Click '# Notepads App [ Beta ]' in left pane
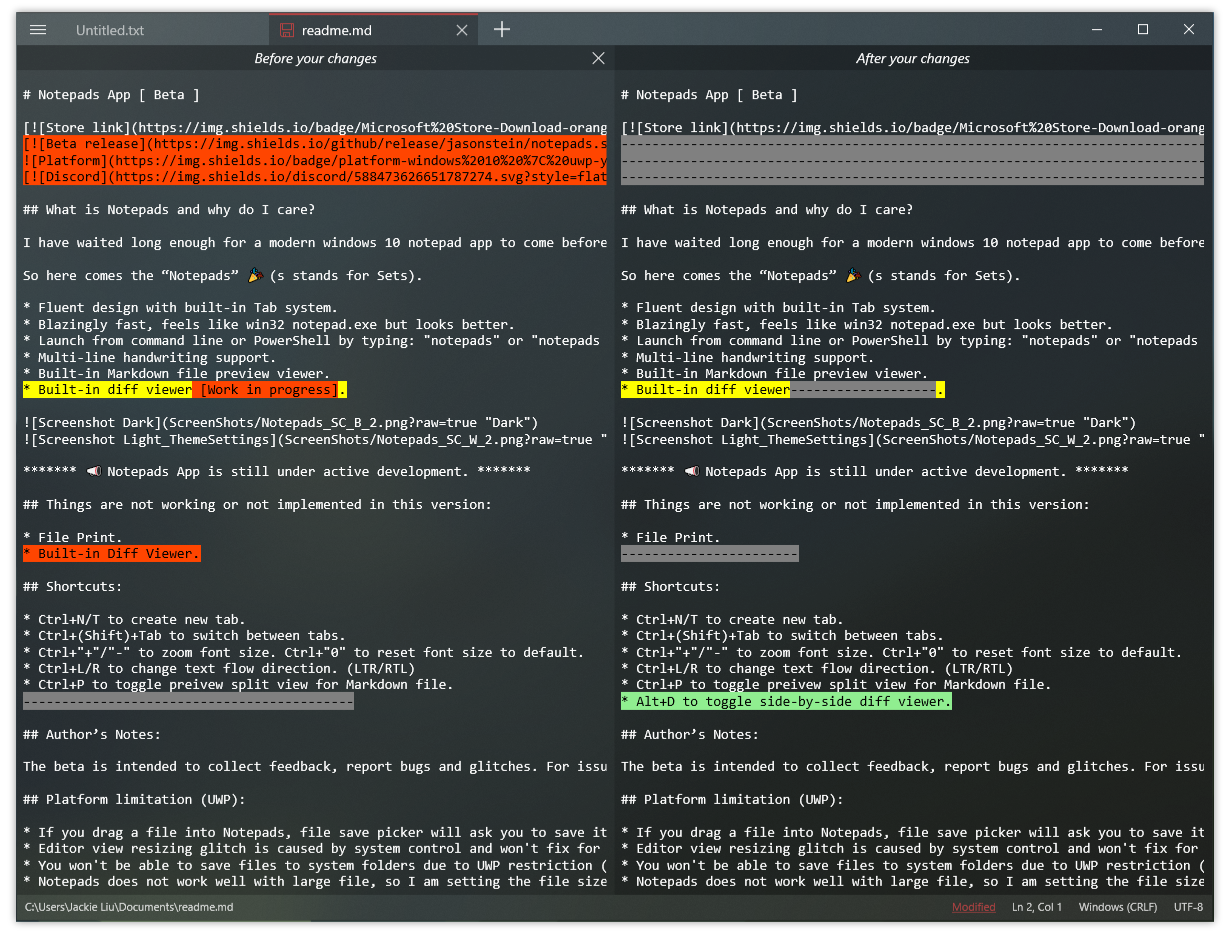The width and height of the screenshot is (1230, 934). (111, 95)
